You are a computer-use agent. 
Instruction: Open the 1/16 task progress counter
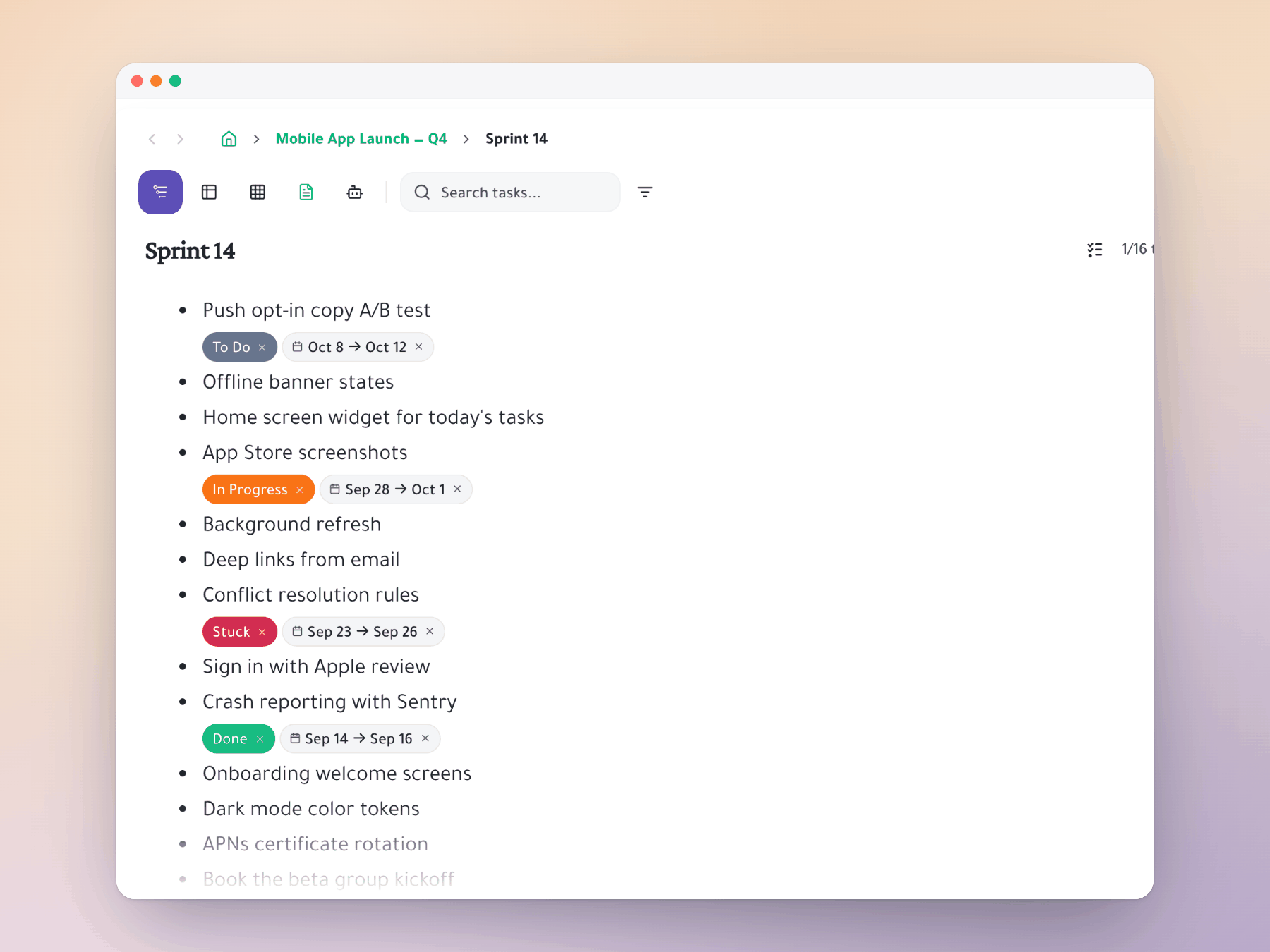pyautogui.click(x=1137, y=249)
